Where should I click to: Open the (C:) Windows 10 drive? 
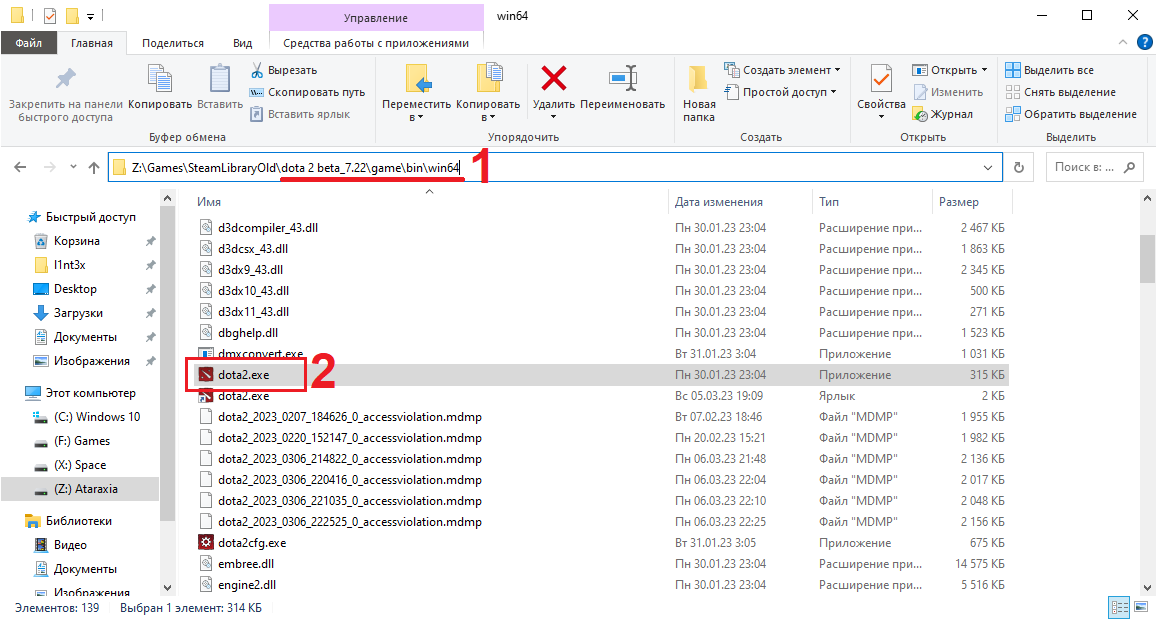[87, 416]
